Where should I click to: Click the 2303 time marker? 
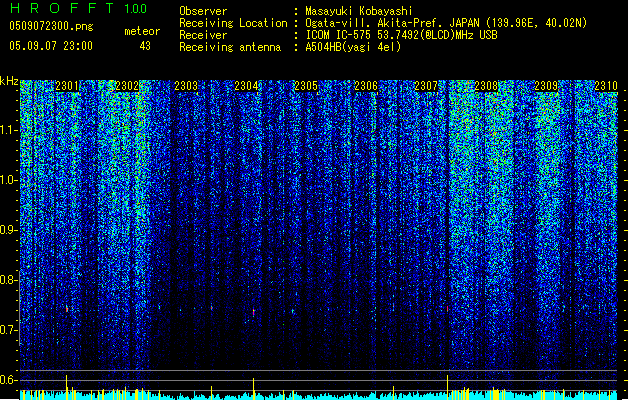point(186,86)
